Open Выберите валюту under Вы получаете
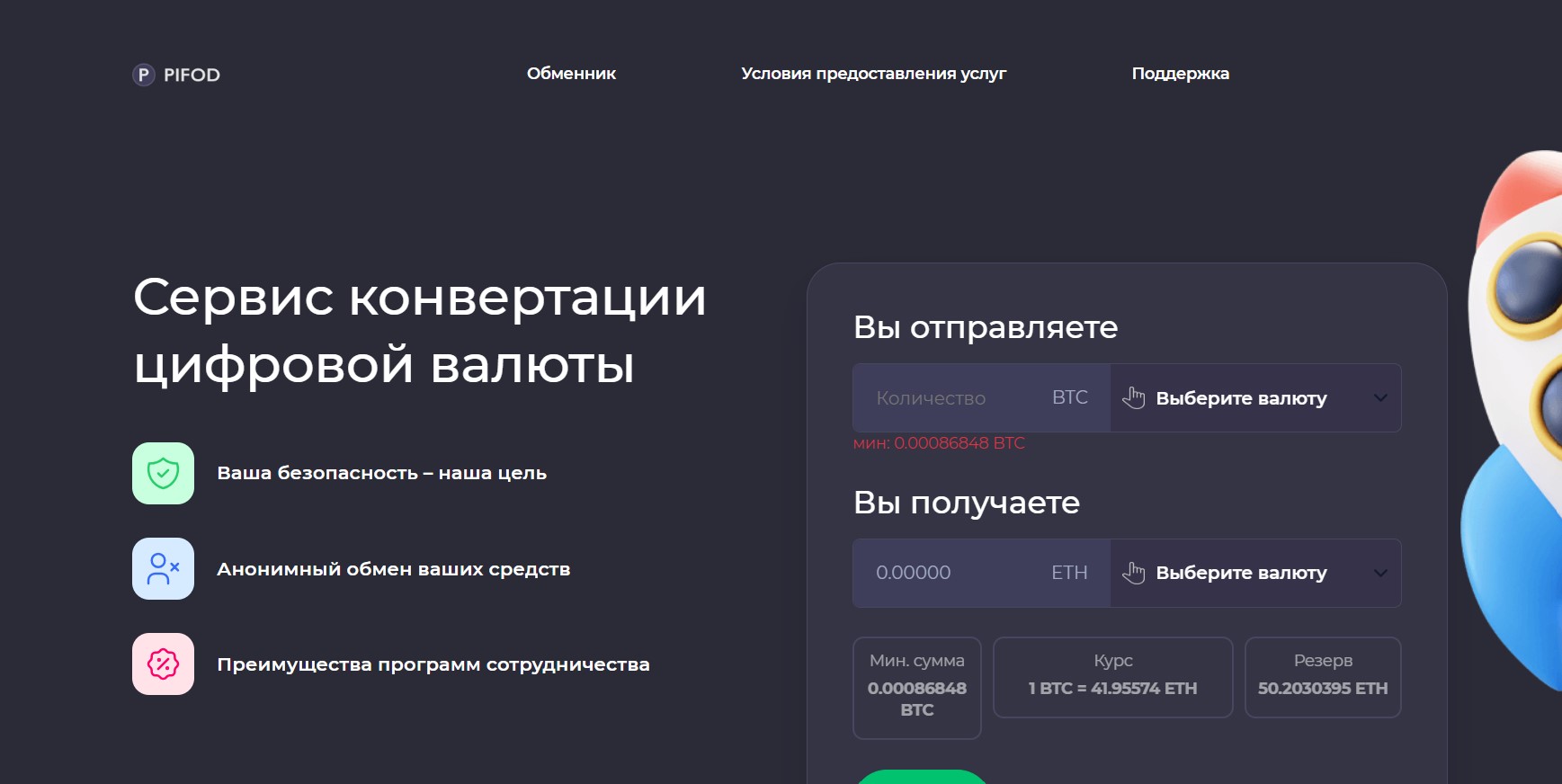The image size is (1562, 784). click(1255, 573)
